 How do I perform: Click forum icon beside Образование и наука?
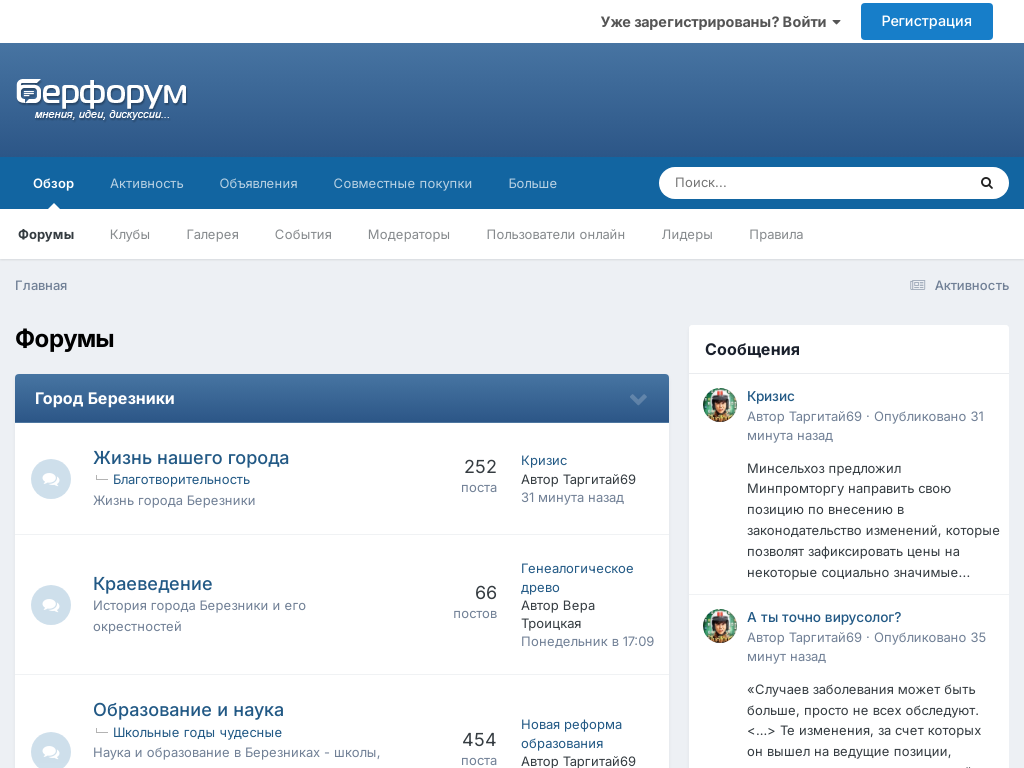pos(51,750)
